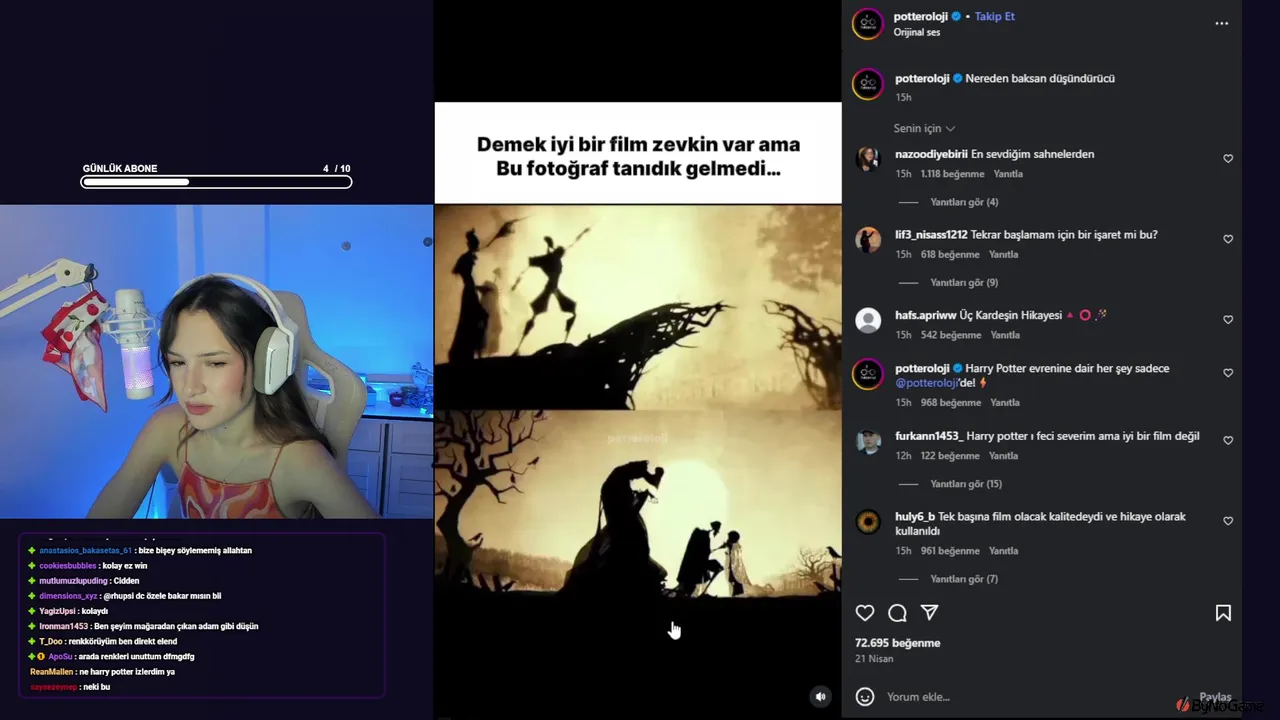Screen dimensions: 1280x720
Task: Reply to furkann1453_ with Yanıtla
Action: (1003, 456)
